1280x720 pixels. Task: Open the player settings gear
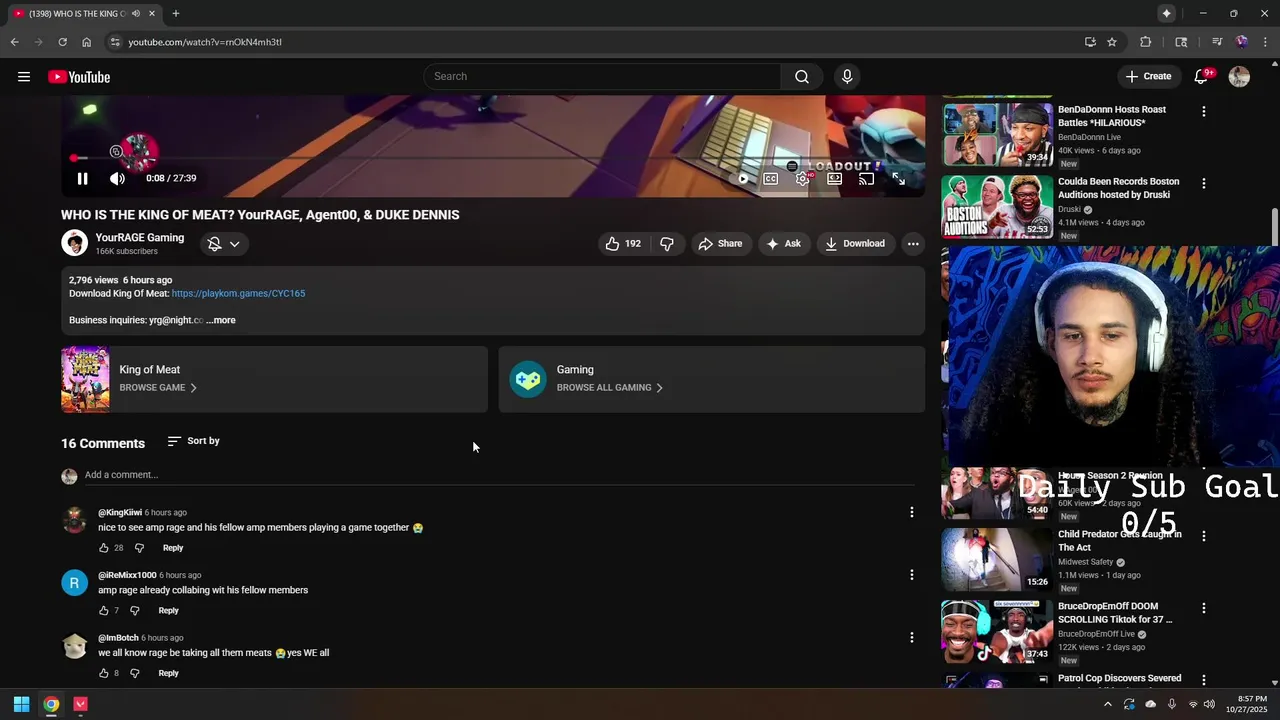803,179
